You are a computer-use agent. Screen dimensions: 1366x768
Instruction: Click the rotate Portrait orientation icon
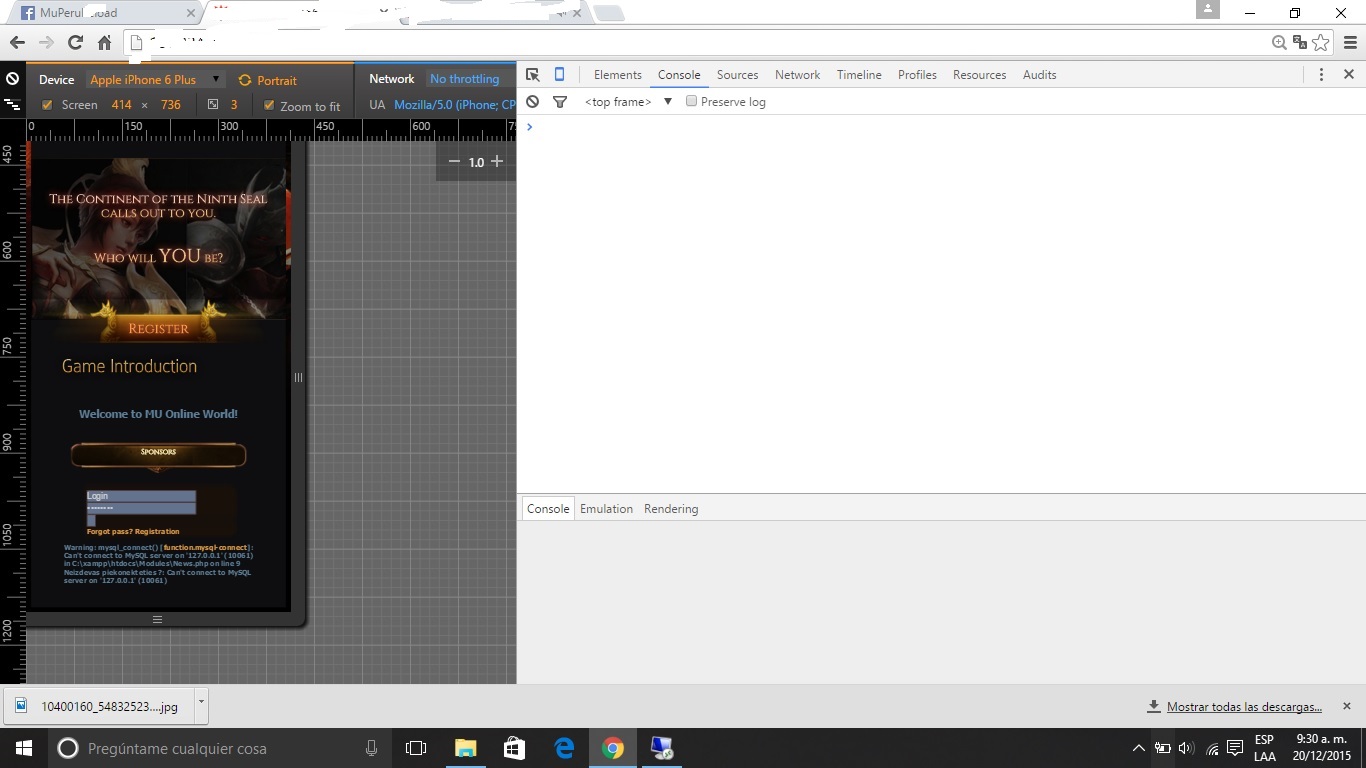pos(244,80)
